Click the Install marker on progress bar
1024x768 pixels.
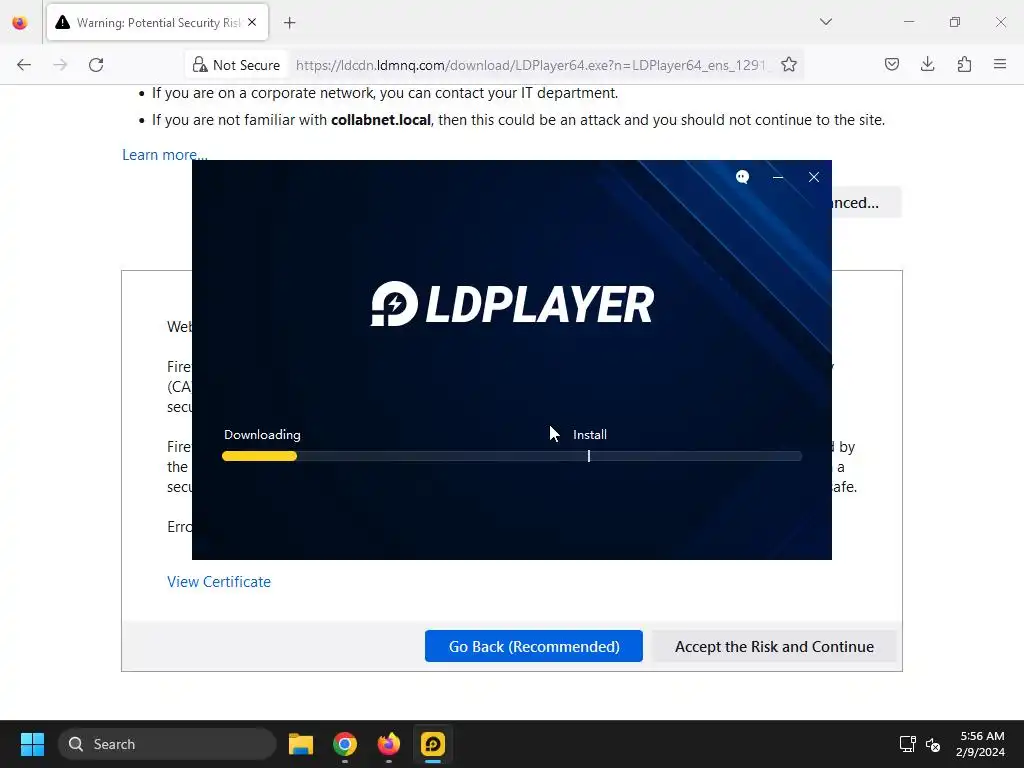tap(588, 456)
